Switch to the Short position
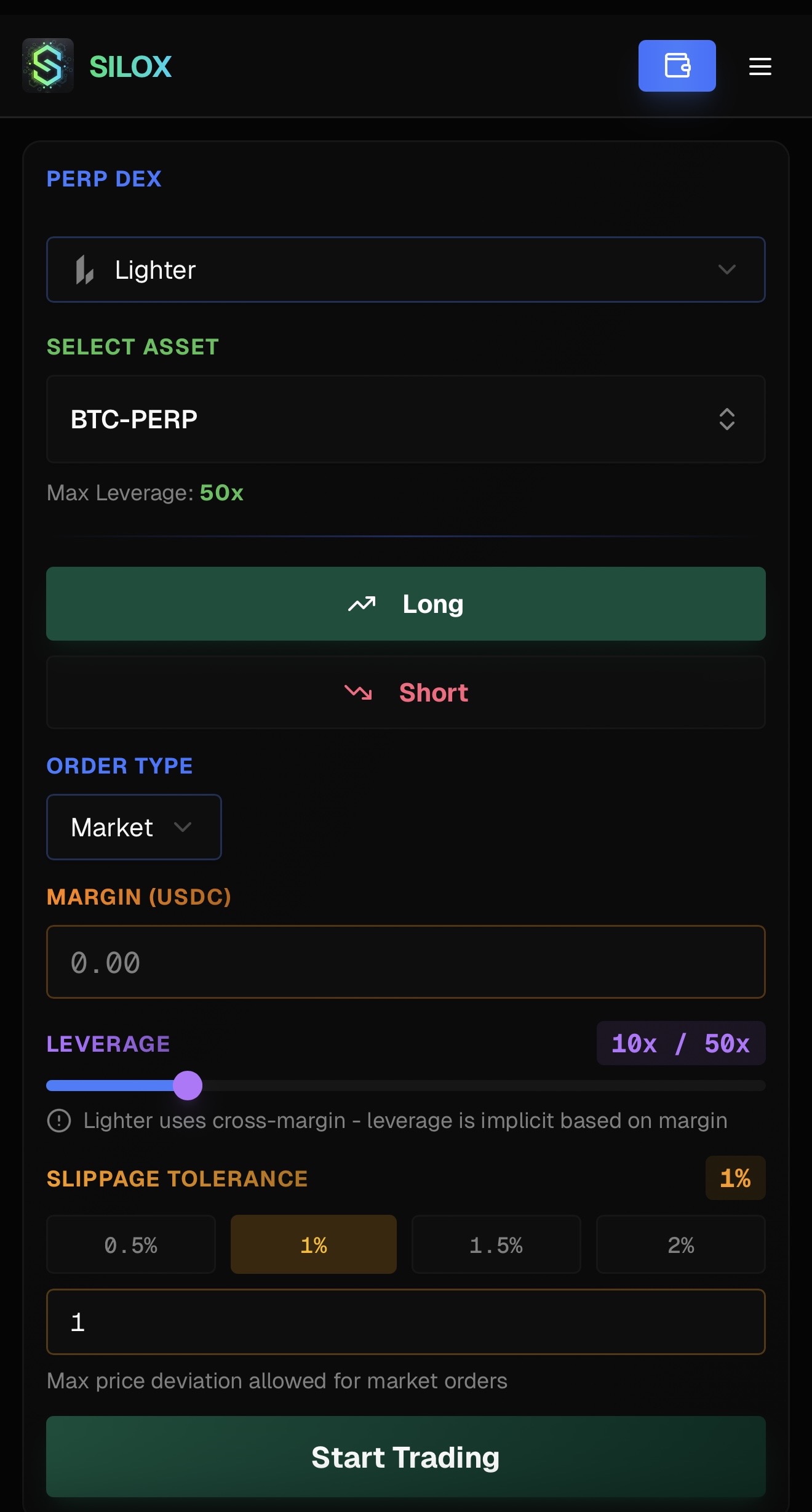812x1512 pixels. click(x=406, y=692)
